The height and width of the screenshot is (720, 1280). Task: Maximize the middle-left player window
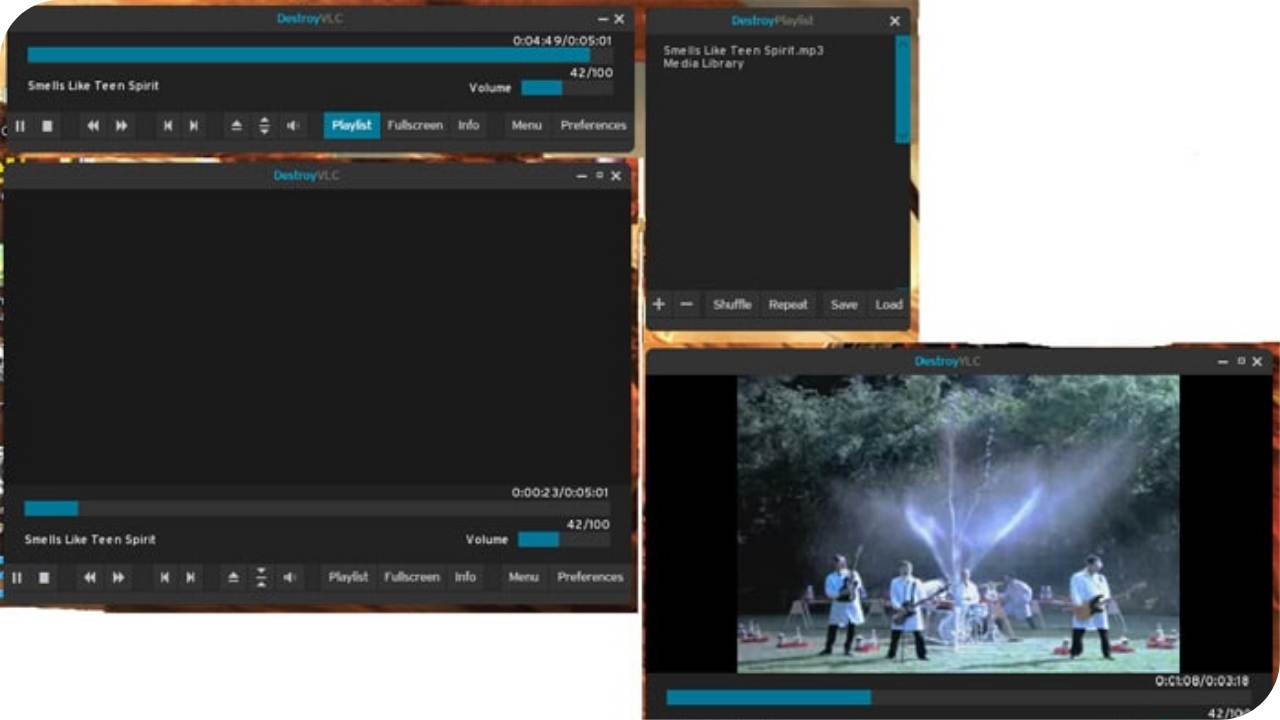click(599, 175)
